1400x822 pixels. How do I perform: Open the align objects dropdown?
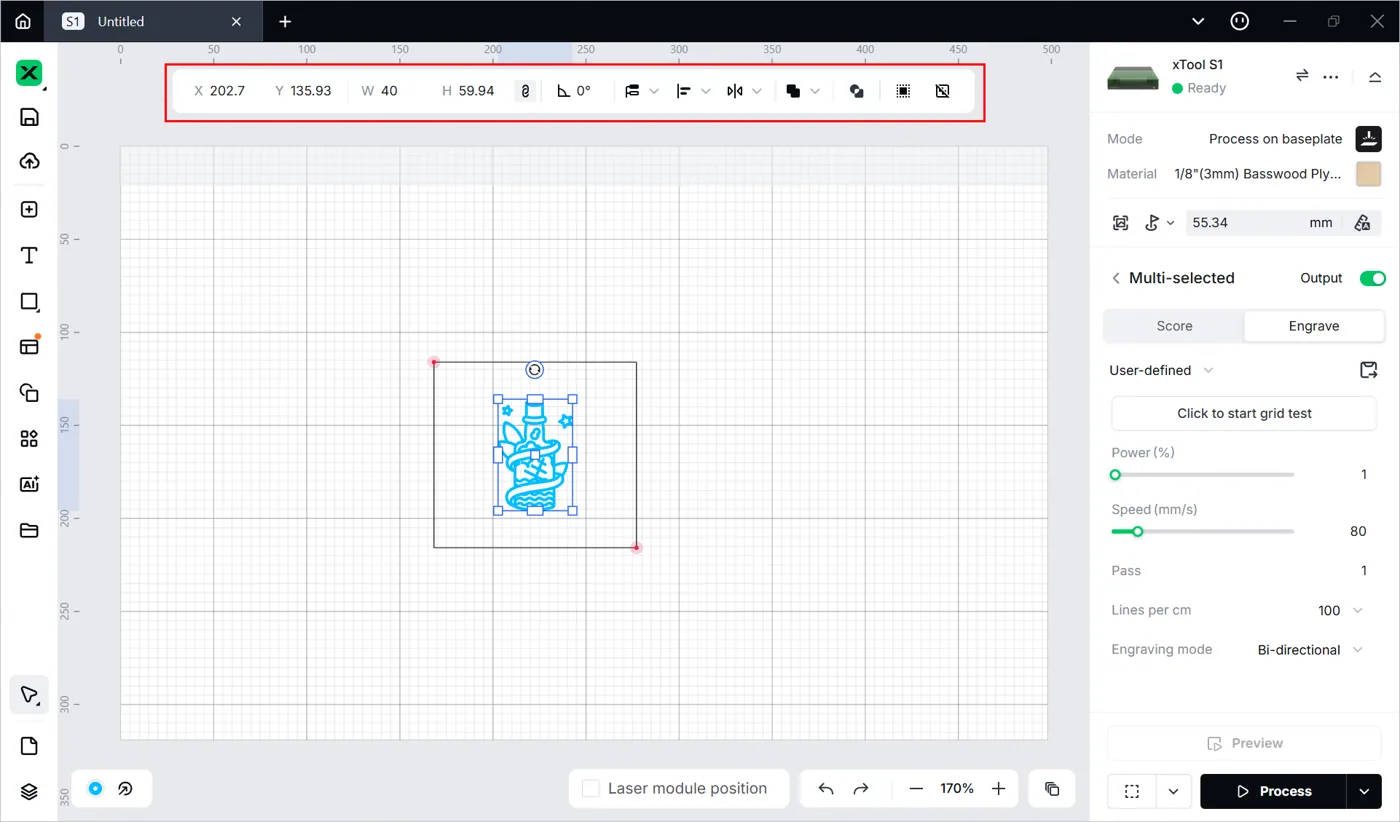[x=693, y=91]
